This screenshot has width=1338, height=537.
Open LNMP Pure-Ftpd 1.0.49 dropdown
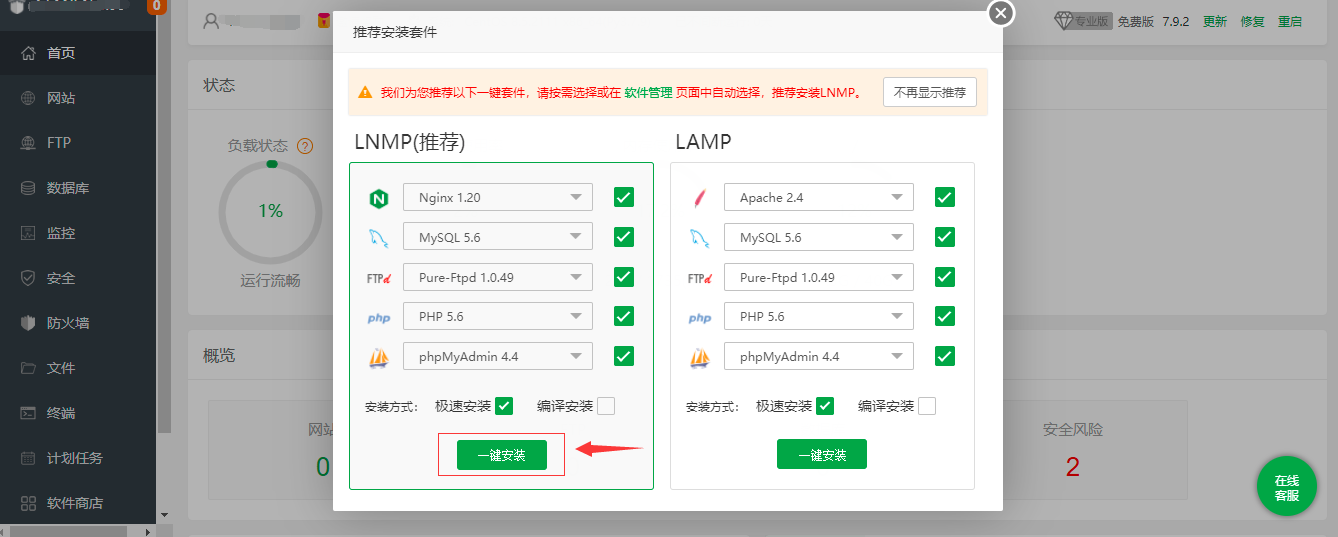498,277
